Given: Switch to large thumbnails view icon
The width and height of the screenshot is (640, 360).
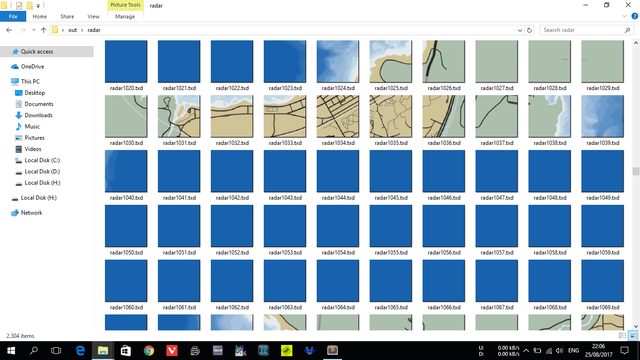Looking at the screenshot, I should (x=633, y=336).
